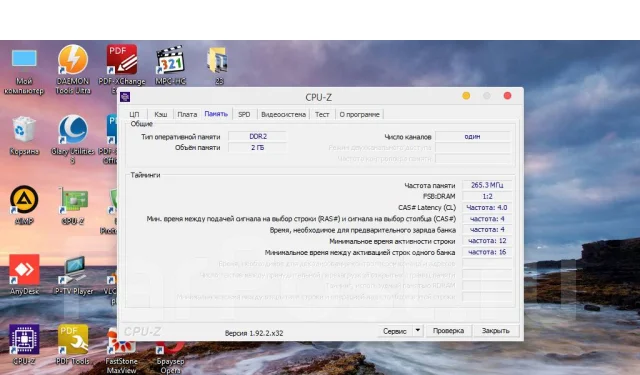
Task: Select the частота: 16 value
Action: [487, 252]
